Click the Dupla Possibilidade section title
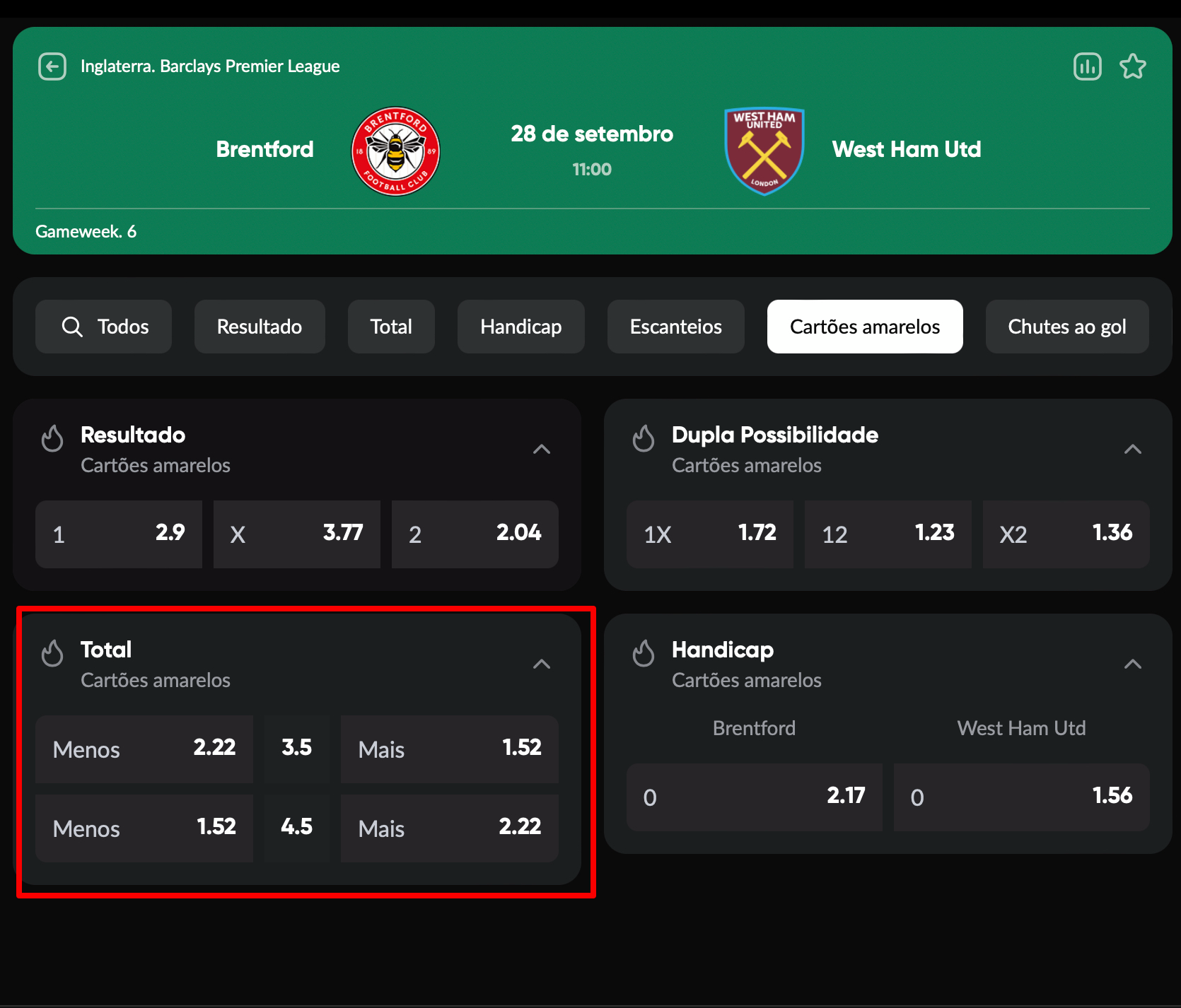Viewport: 1181px width, 1008px height. point(775,435)
